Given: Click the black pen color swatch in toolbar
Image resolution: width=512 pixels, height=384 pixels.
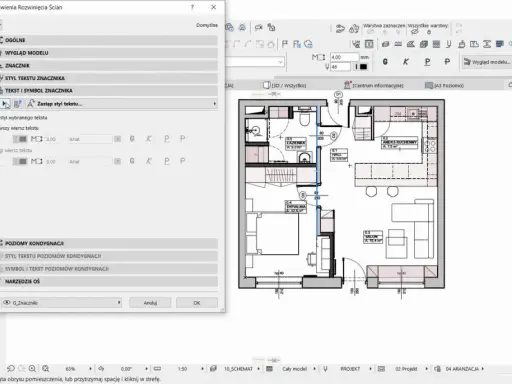Looking at the screenshot, I should (363, 67).
